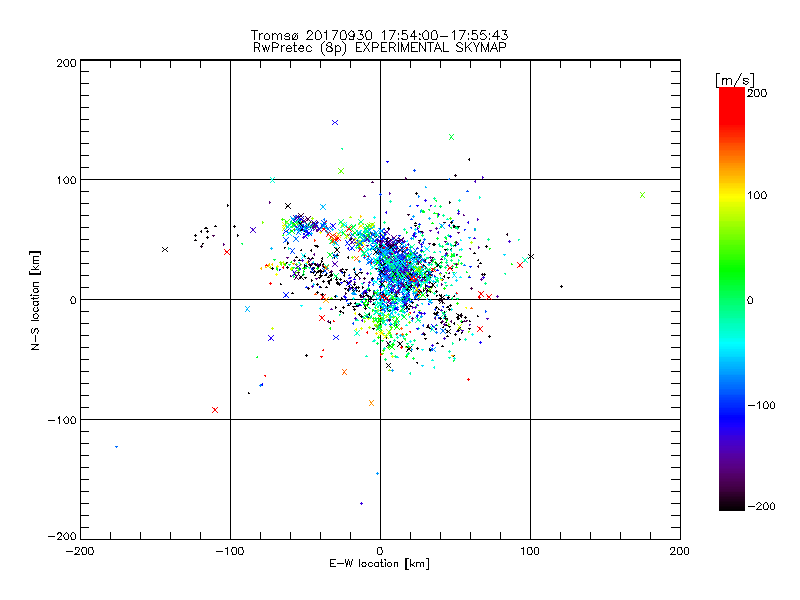Select the lime X marker near -26, 107 km
Image resolution: width=800 pixels, height=600 pixels.
tap(341, 171)
